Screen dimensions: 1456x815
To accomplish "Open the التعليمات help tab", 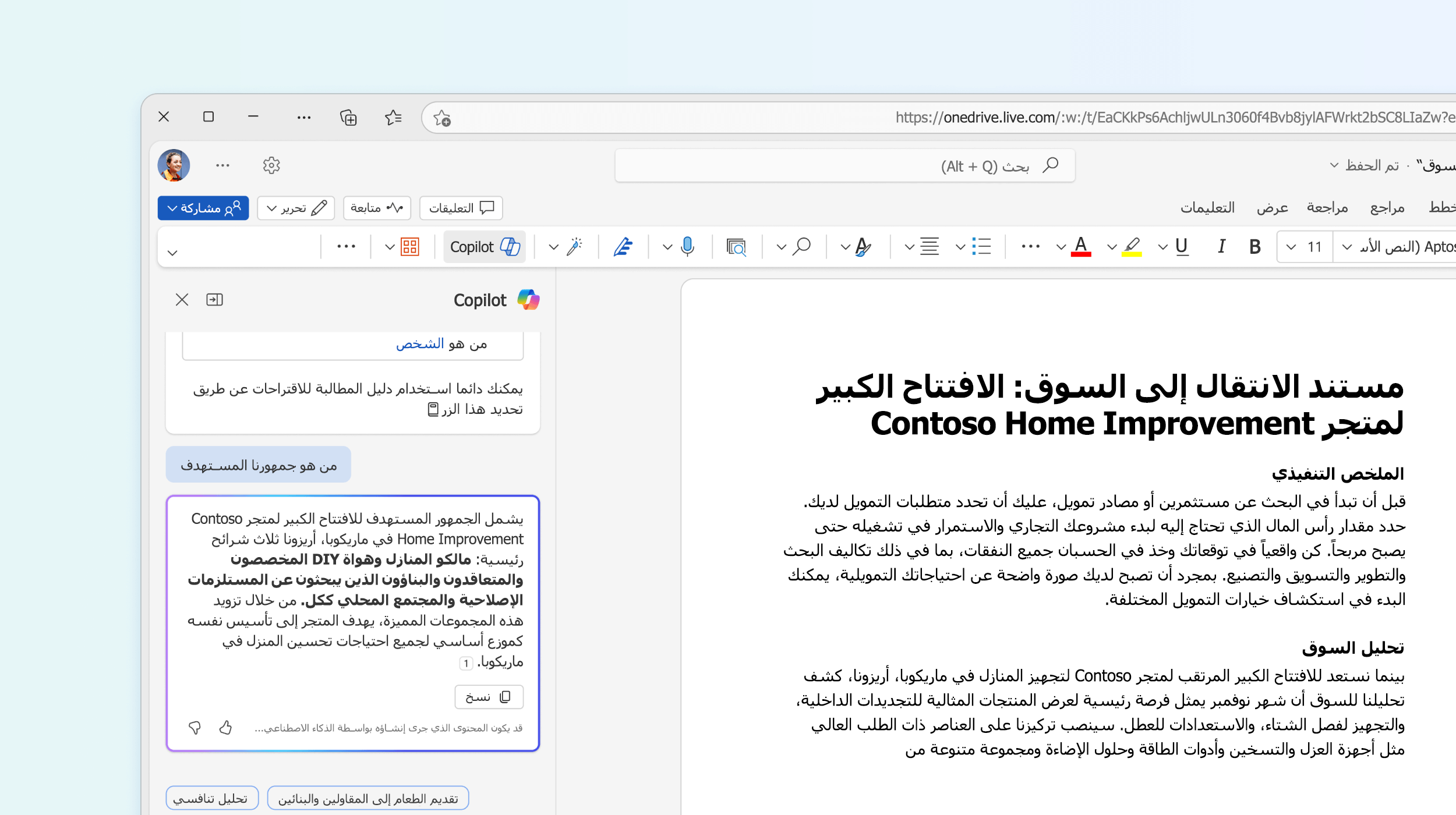I will point(1207,208).
